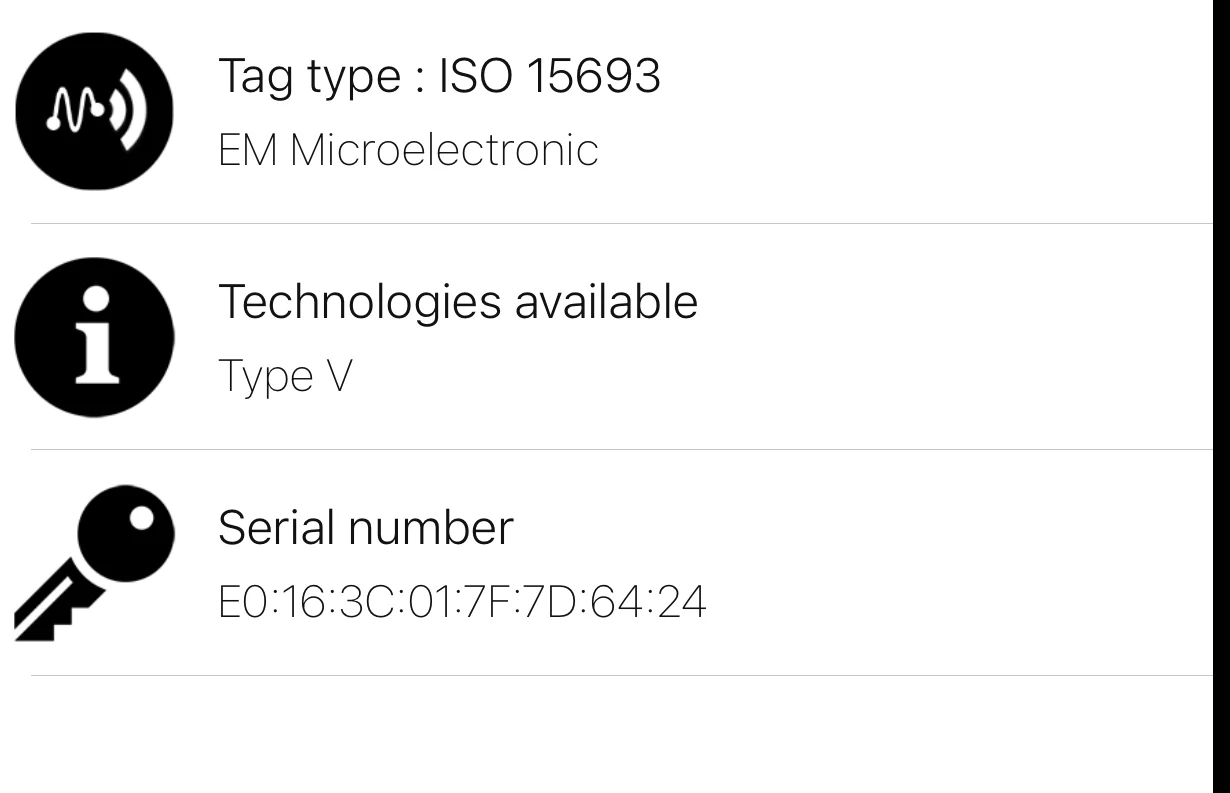Click the notched blade of the key icon
1230x793 pixels.
(x=52, y=607)
